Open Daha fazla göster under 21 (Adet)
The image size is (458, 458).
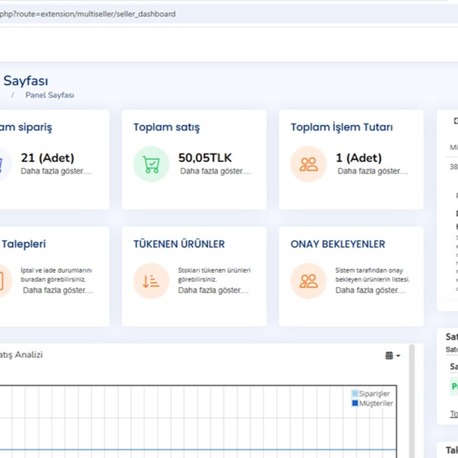pos(56,171)
